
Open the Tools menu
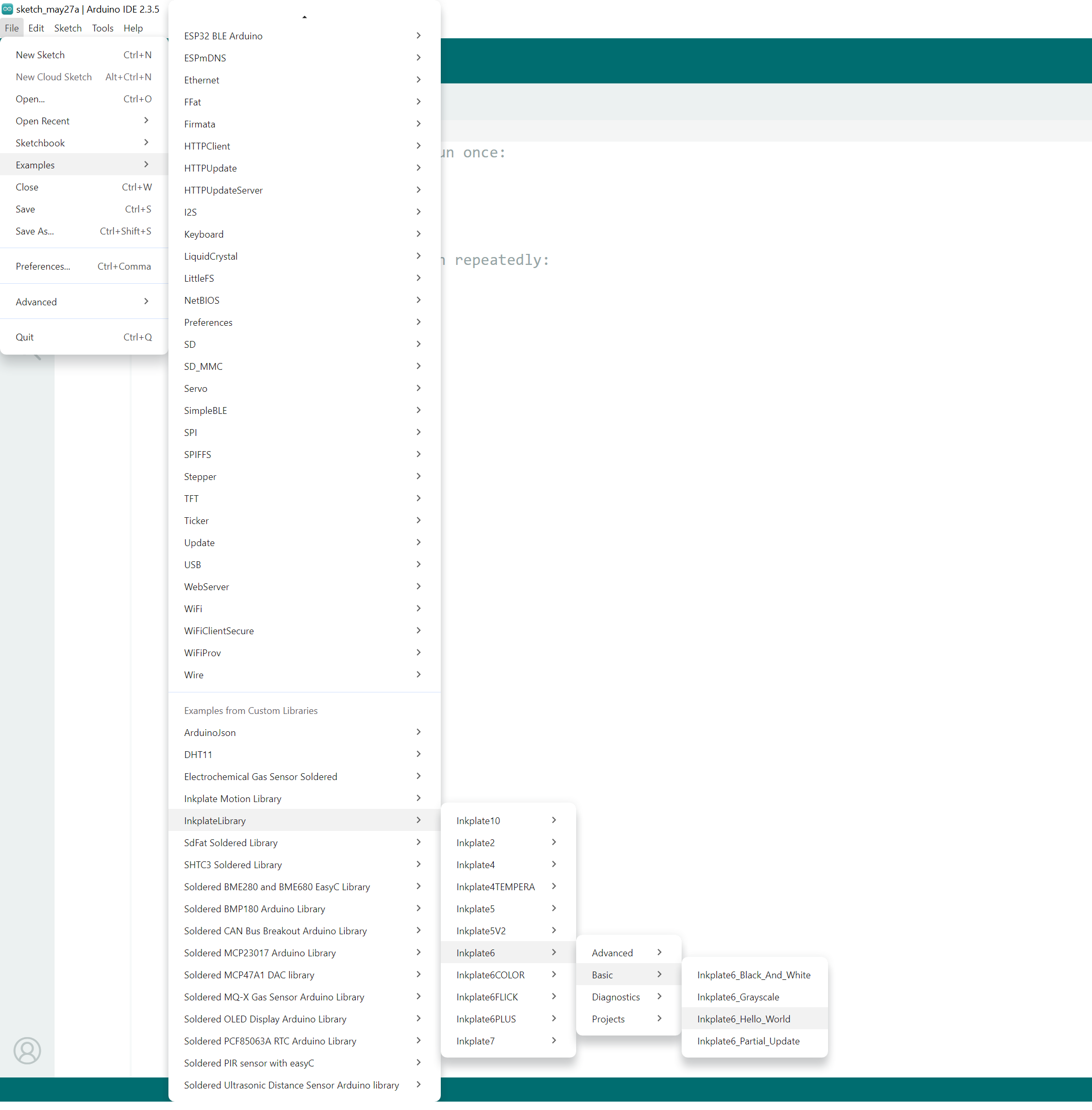click(103, 28)
